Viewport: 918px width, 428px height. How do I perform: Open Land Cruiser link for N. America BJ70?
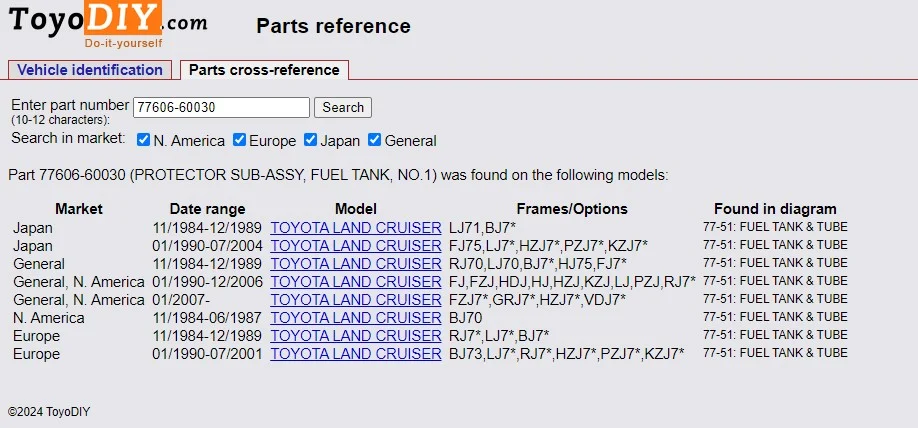tap(355, 318)
